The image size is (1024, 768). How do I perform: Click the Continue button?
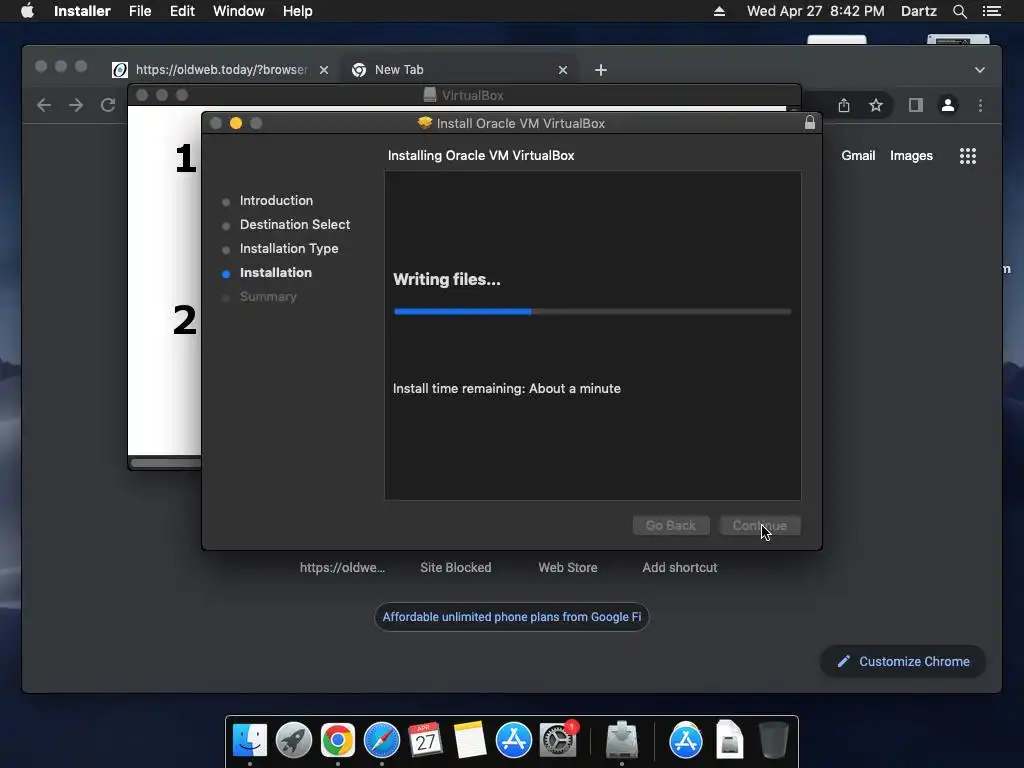click(760, 526)
